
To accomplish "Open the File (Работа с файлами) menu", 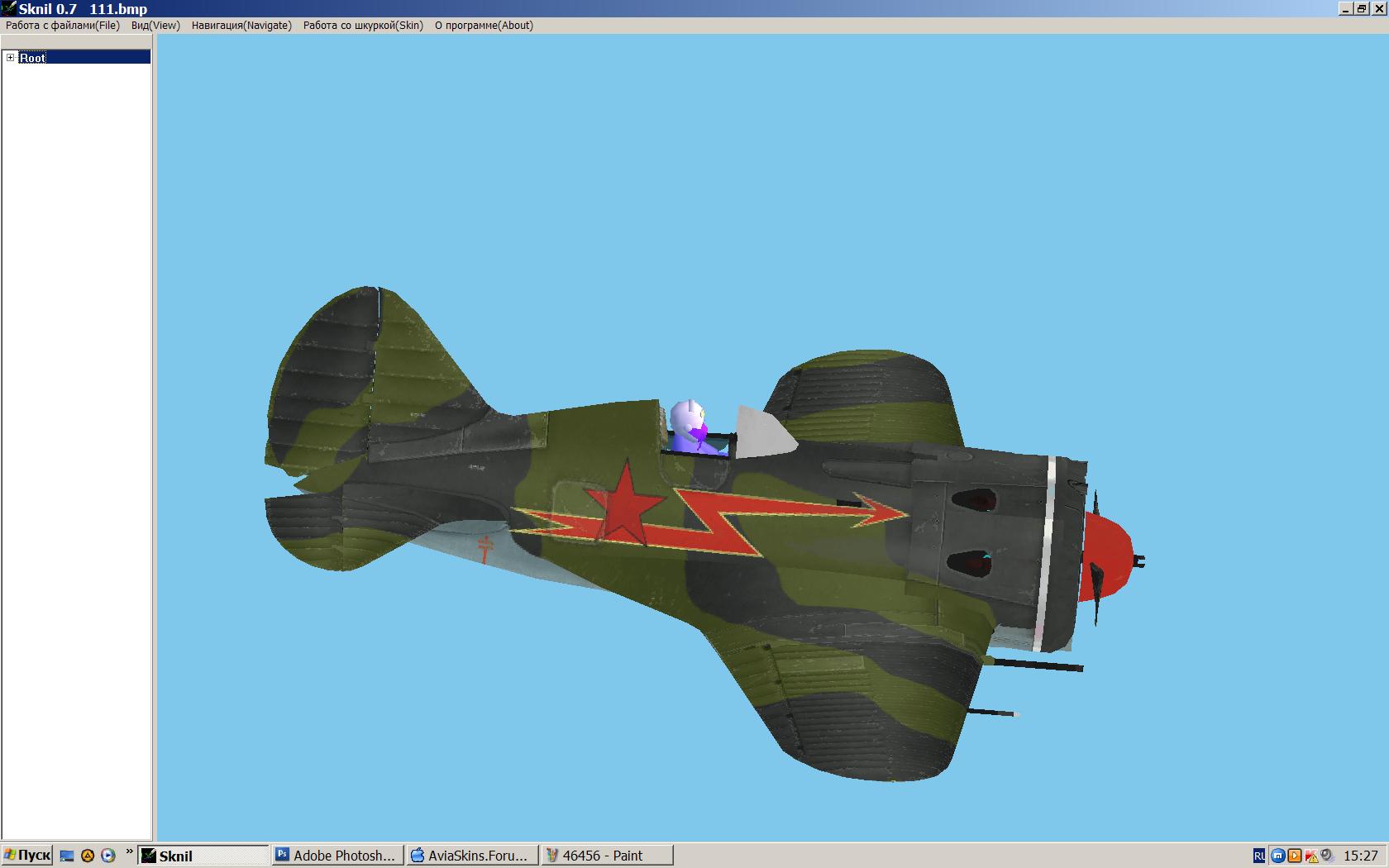I will [63, 25].
